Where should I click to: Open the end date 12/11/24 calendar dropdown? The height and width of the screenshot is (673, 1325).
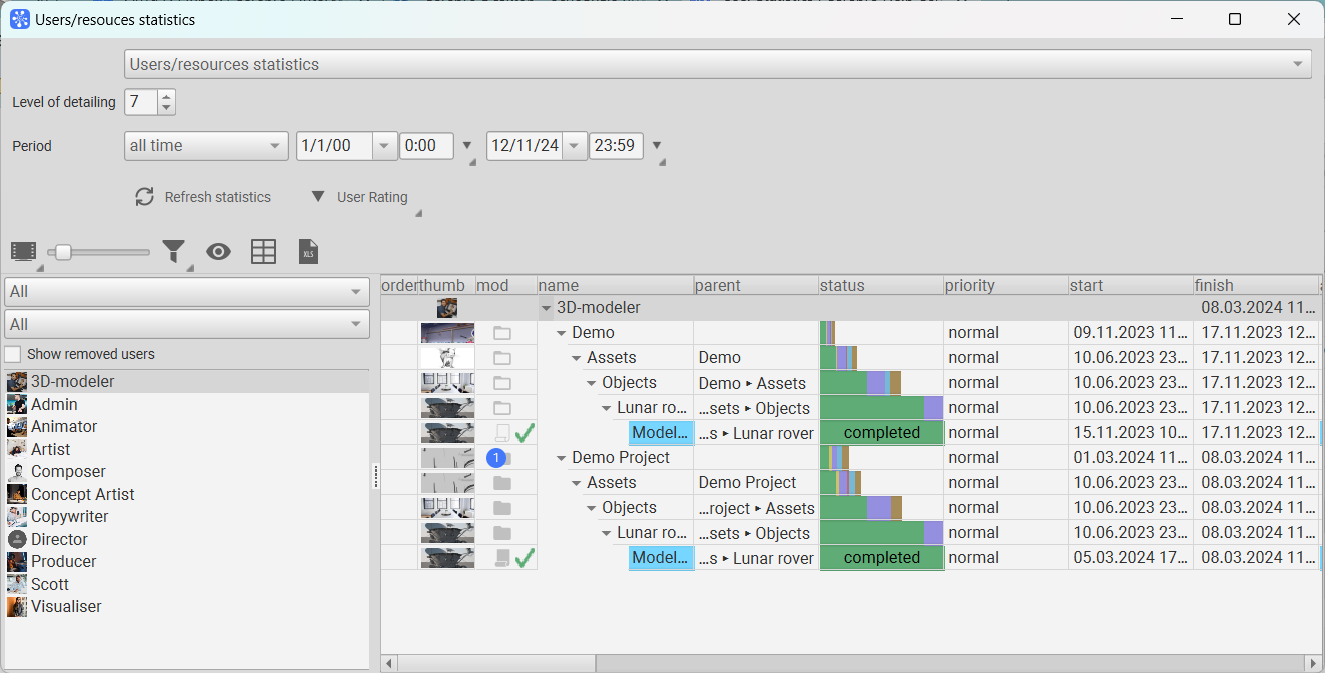click(574, 146)
